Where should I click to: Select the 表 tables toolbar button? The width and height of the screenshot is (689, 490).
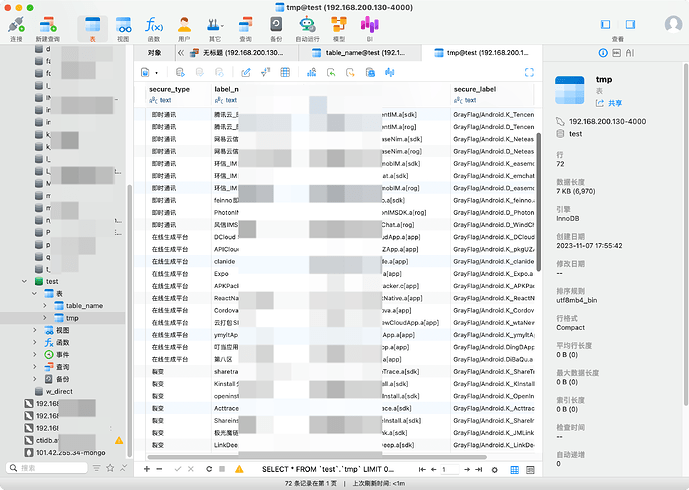pos(92,29)
